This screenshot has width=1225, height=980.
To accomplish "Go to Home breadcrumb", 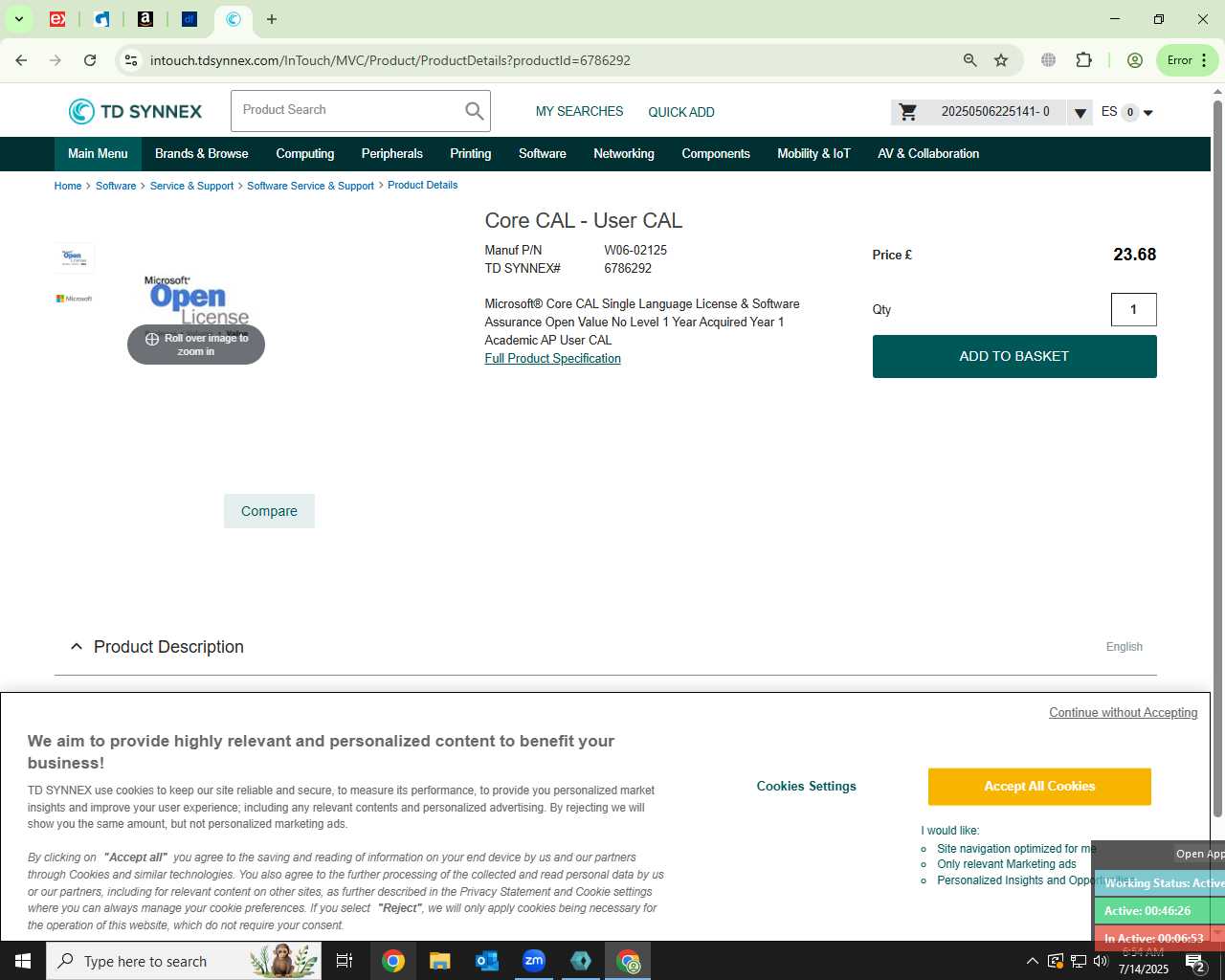I will 68,186.
